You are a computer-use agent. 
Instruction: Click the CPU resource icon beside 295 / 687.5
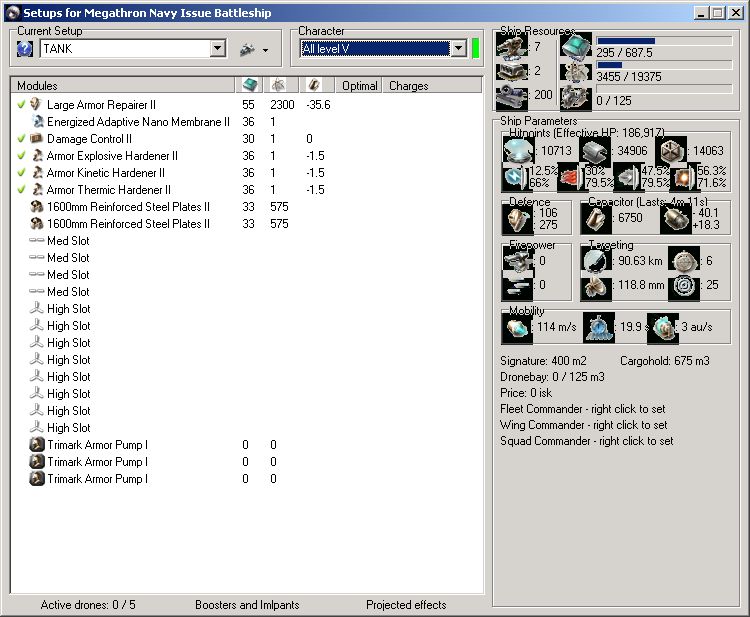click(x=576, y=47)
